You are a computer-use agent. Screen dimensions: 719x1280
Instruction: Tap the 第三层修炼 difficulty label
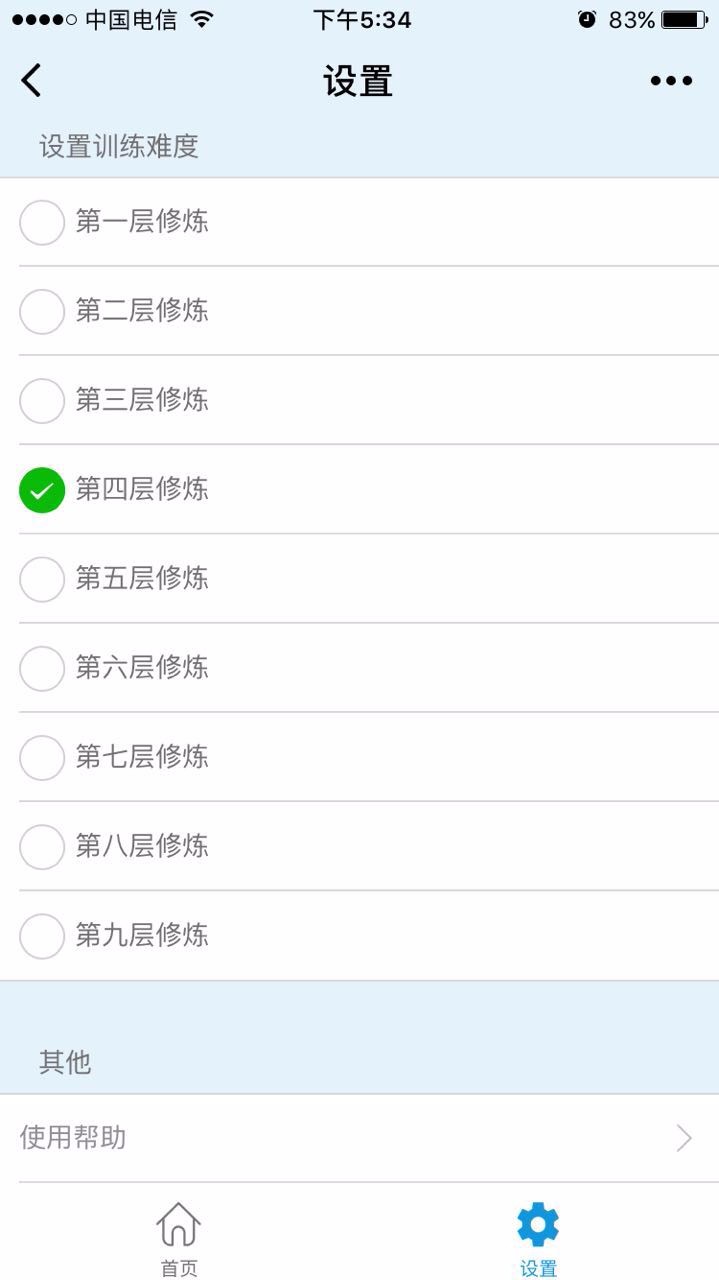[142, 400]
